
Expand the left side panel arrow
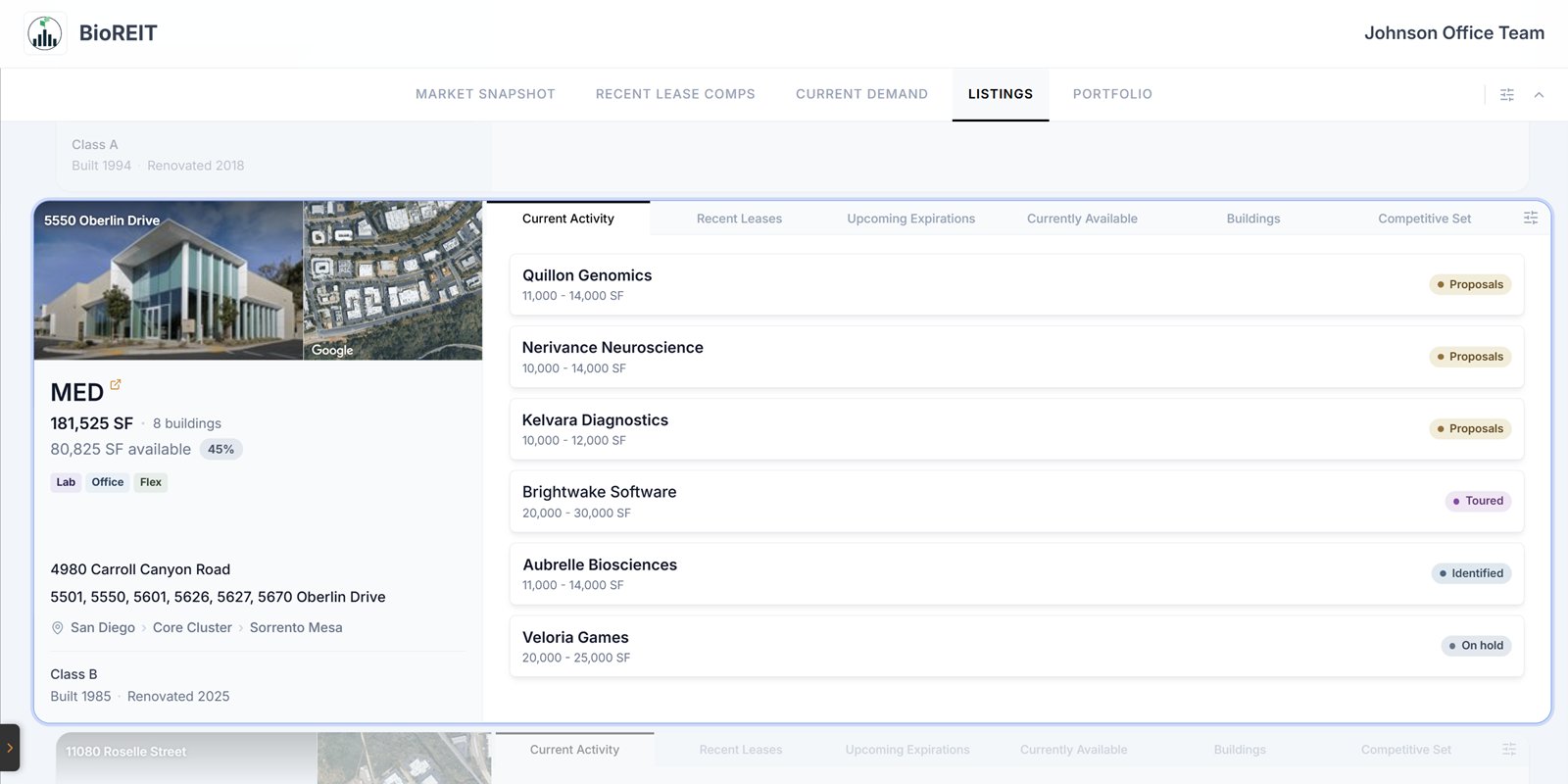[10, 748]
